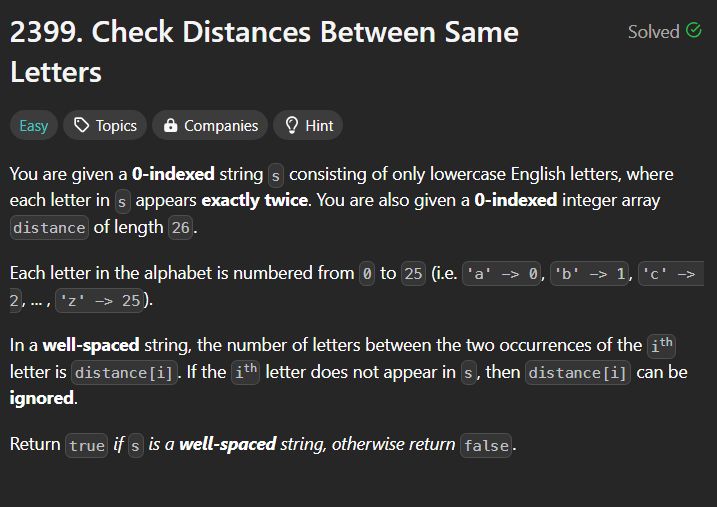Click the 'false' code chip
This screenshot has width=717, height=507.
[x=486, y=445]
